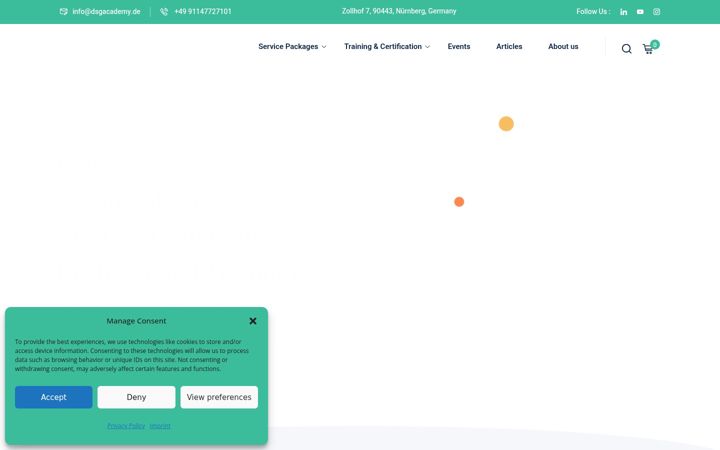Image resolution: width=720 pixels, height=450 pixels.
Task: Open the Imprint link
Action: coord(160,426)
